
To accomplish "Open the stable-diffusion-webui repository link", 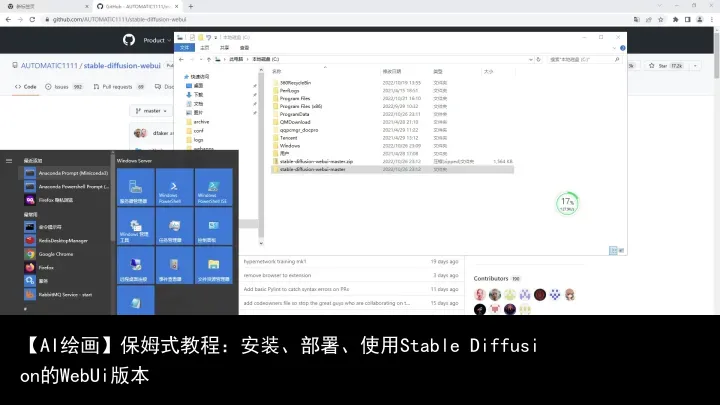I will (122, 65).
